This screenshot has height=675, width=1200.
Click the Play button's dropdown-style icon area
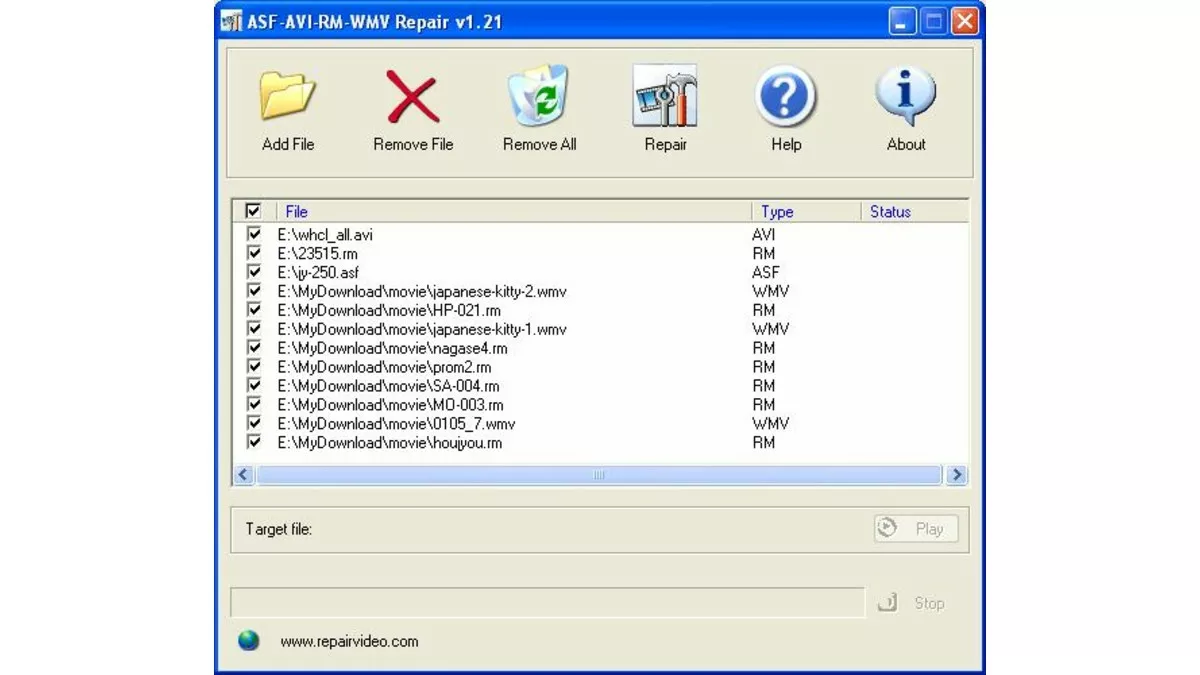pyautogui.click(x=888, y=528)
